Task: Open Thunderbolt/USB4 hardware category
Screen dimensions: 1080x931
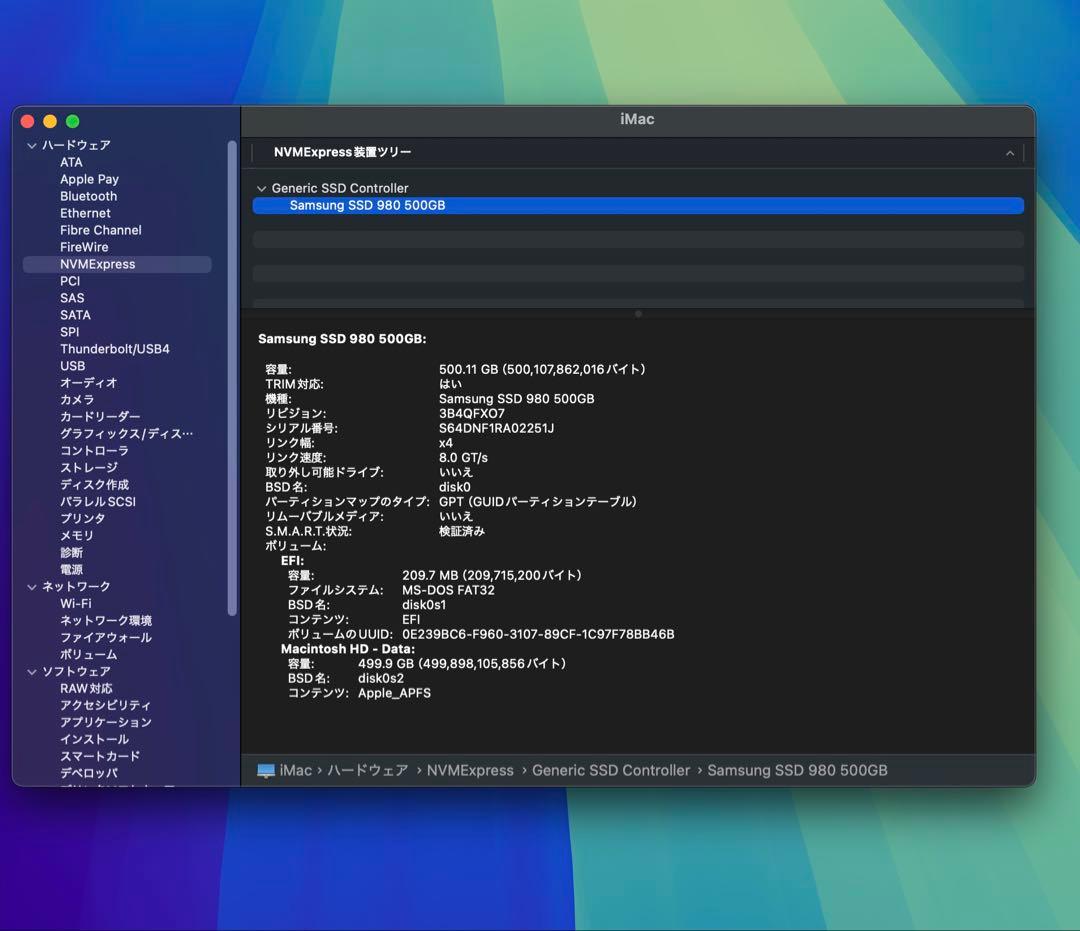Action: point(114,349)
